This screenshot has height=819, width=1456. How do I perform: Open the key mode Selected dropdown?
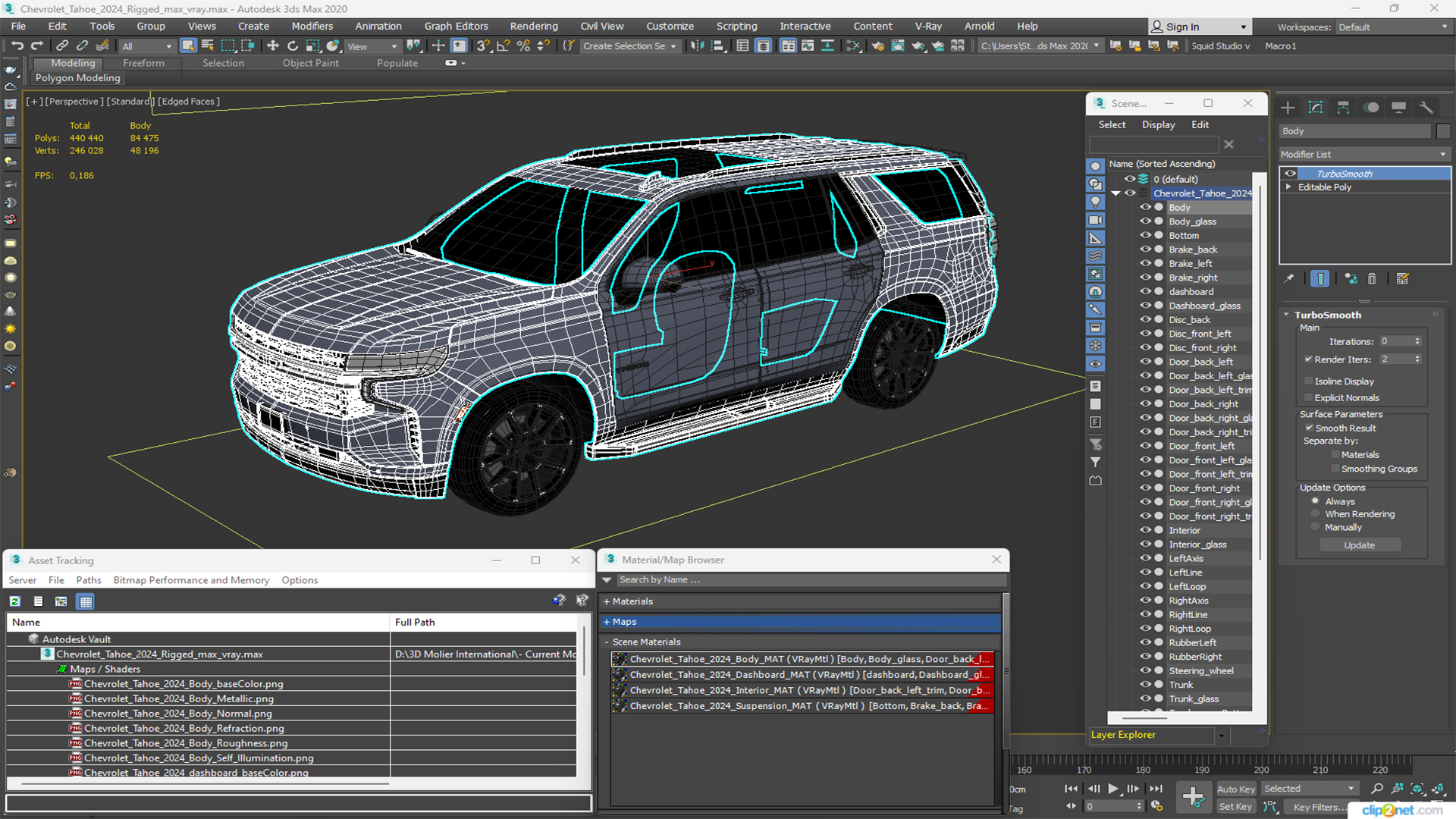click(1310, 789)
